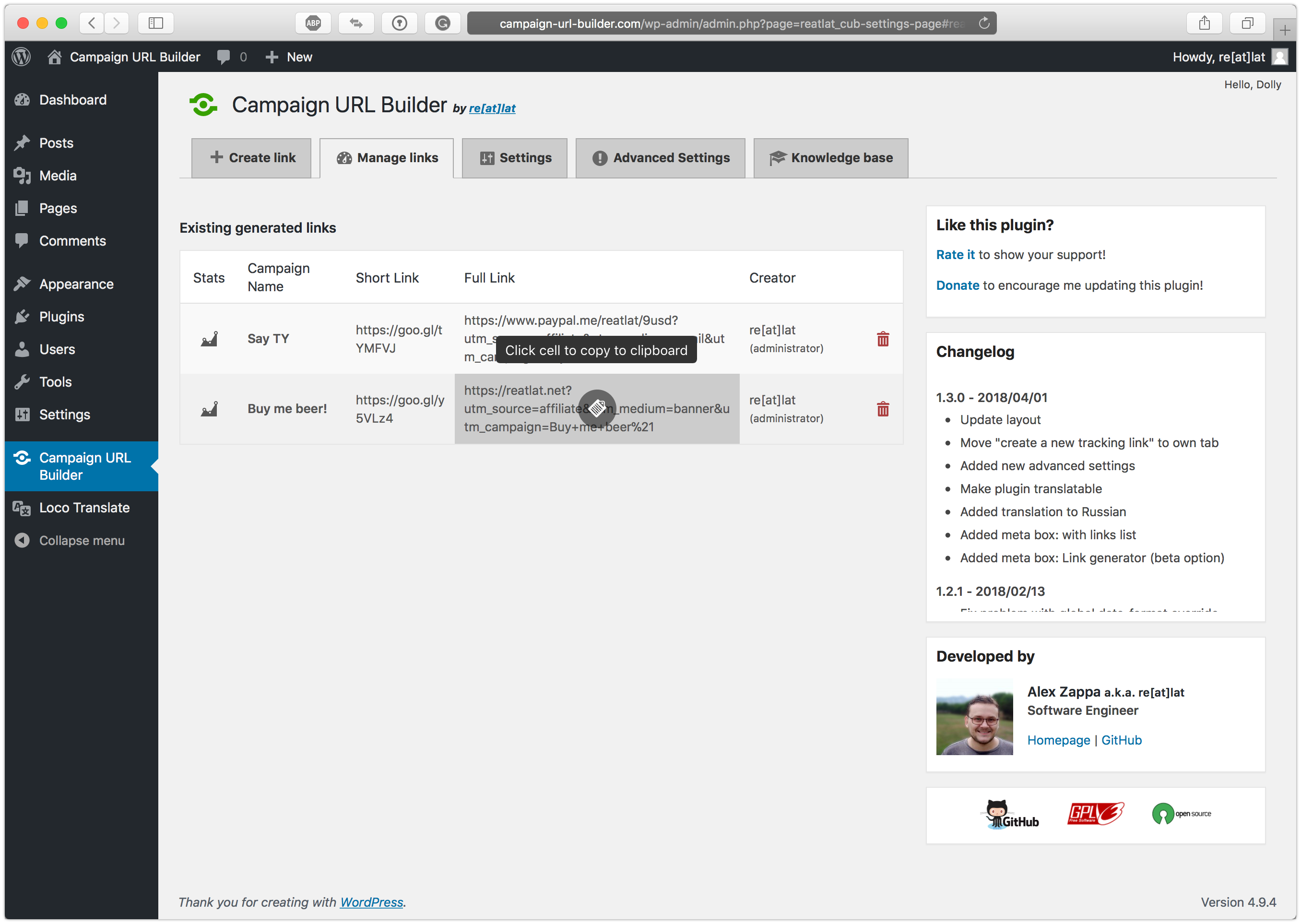1301x924 pixels.
Task: Delete the Say TY link row
Action: (x=882, y=339)
